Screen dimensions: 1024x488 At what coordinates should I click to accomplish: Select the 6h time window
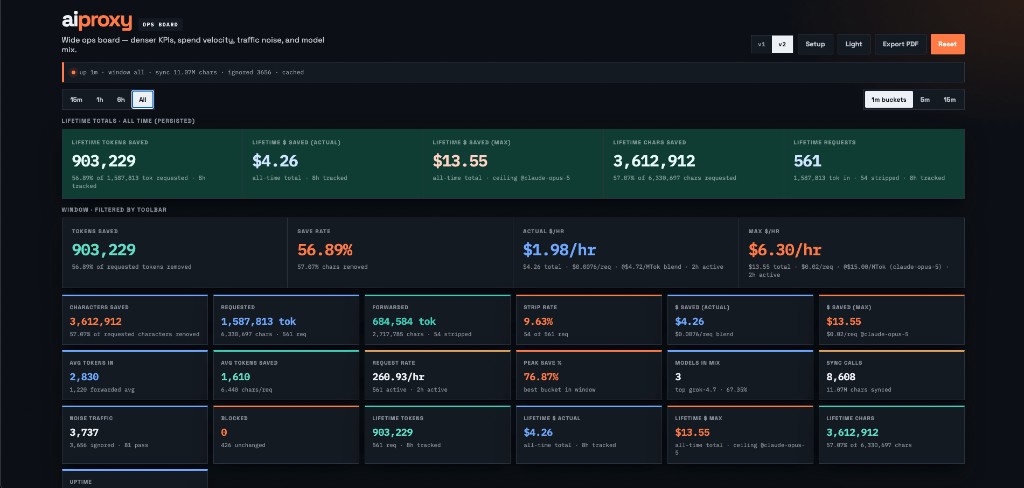coord(121,100)
